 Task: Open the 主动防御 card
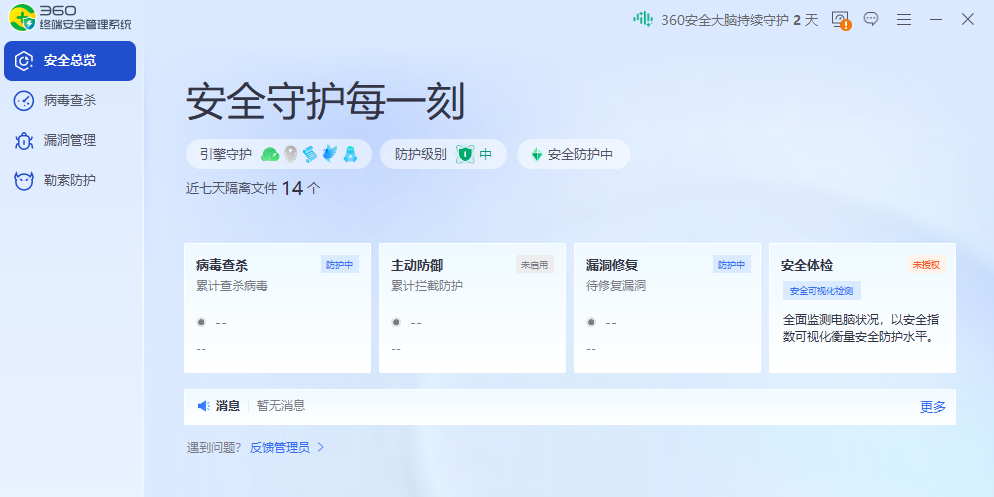tap(472, 308)
